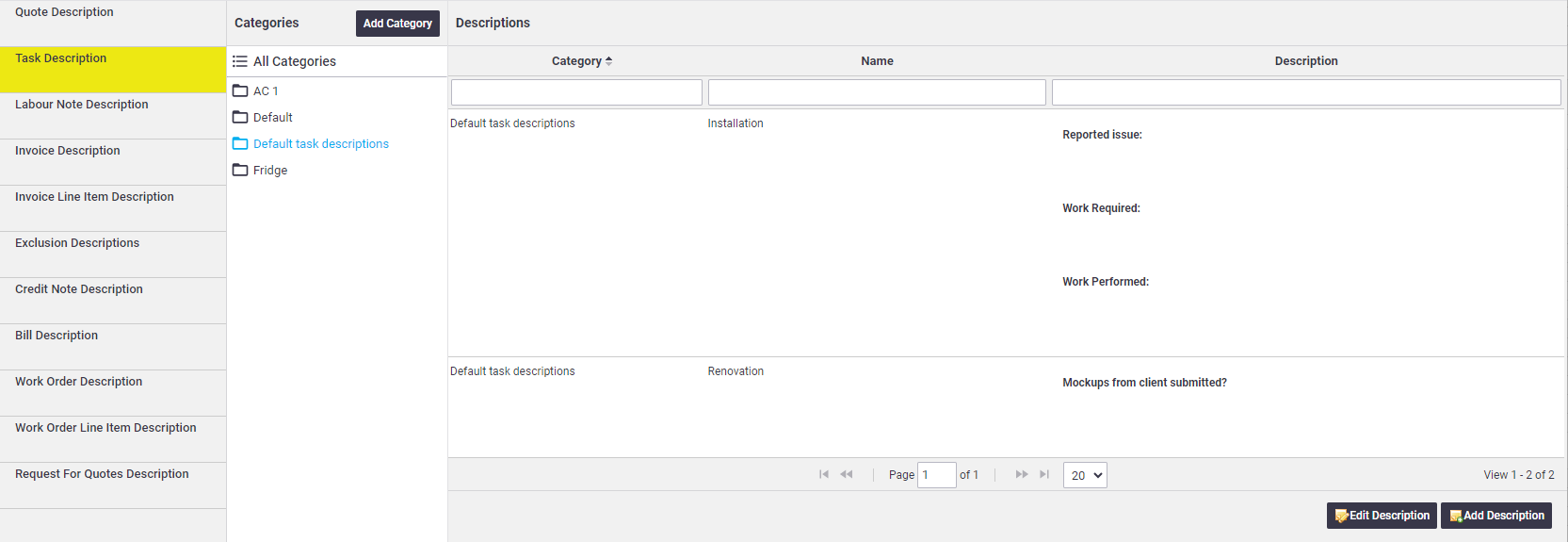This screenshot has height=542, width=1568.
Task: Click the View 1 - 2 of 2 text
Action: pos(1519,475)
